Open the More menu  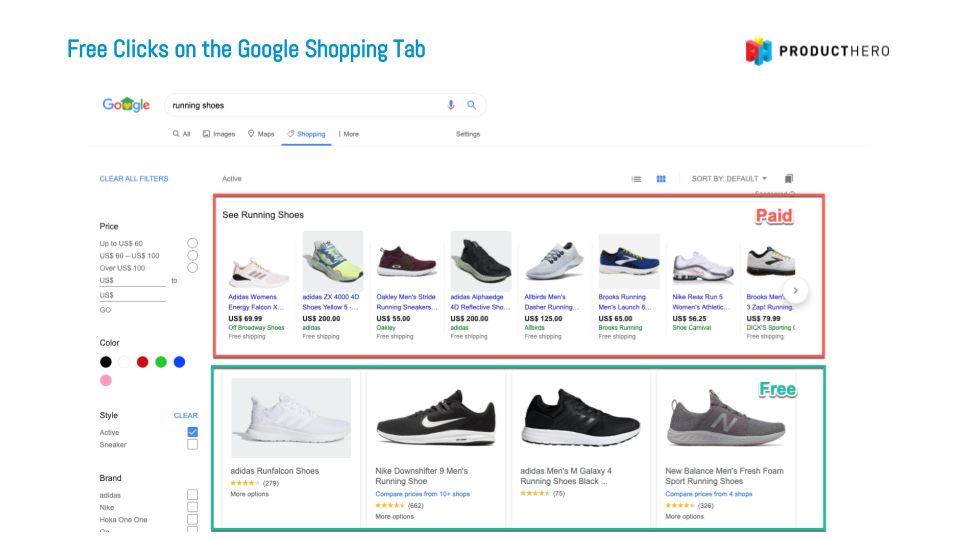pyautogui.click(x=348, y=134)
